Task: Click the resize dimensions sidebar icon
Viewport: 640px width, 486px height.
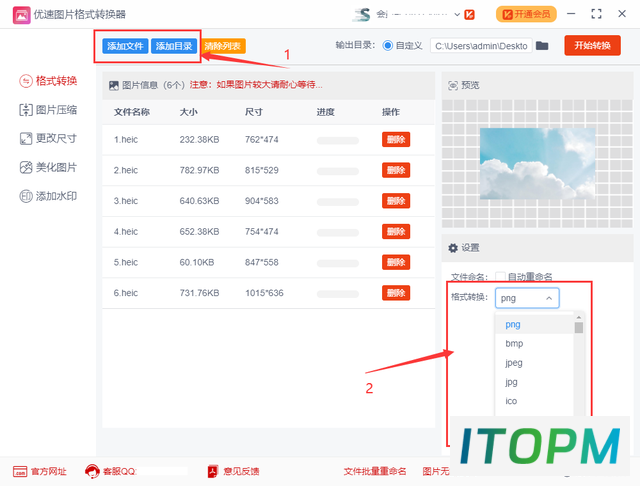Action: [26, 138]
